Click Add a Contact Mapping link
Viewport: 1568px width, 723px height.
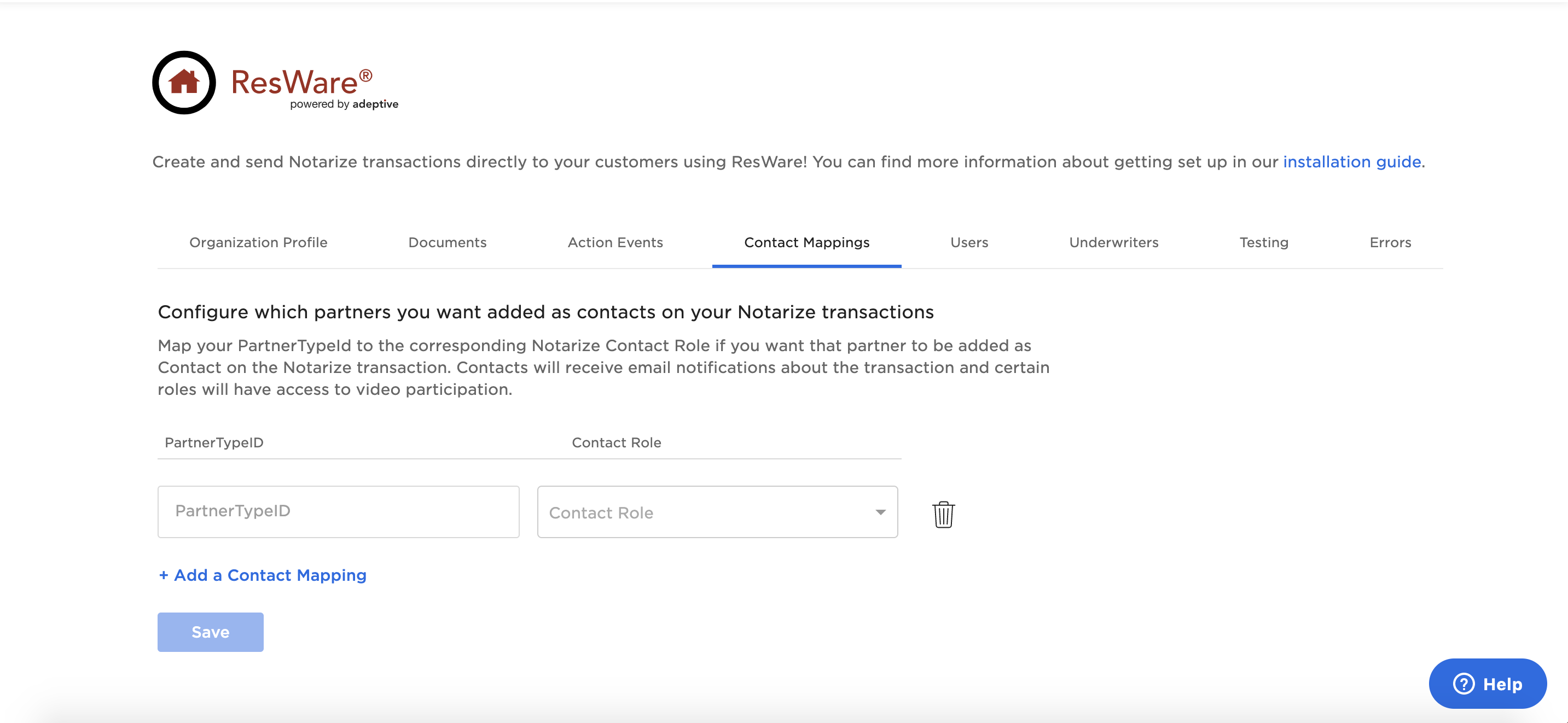pyautogui.click(x=263, y=575)
